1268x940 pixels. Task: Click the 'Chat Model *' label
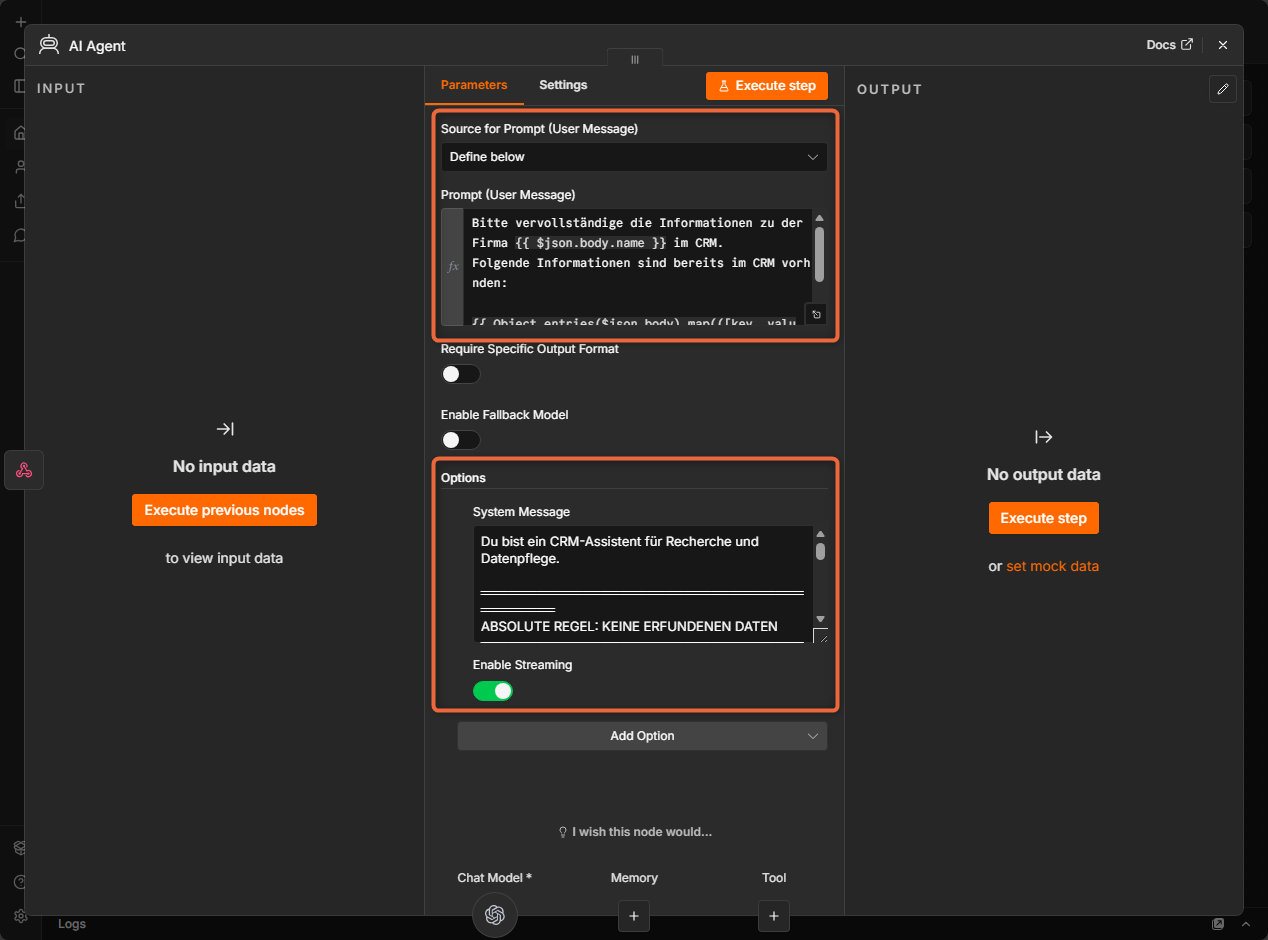click(x=494, y=878)
